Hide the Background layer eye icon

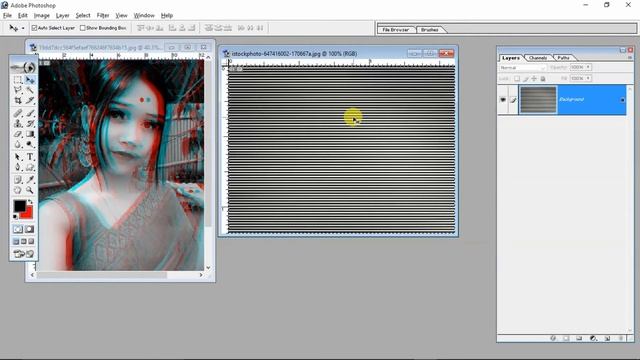coord(503,100)
